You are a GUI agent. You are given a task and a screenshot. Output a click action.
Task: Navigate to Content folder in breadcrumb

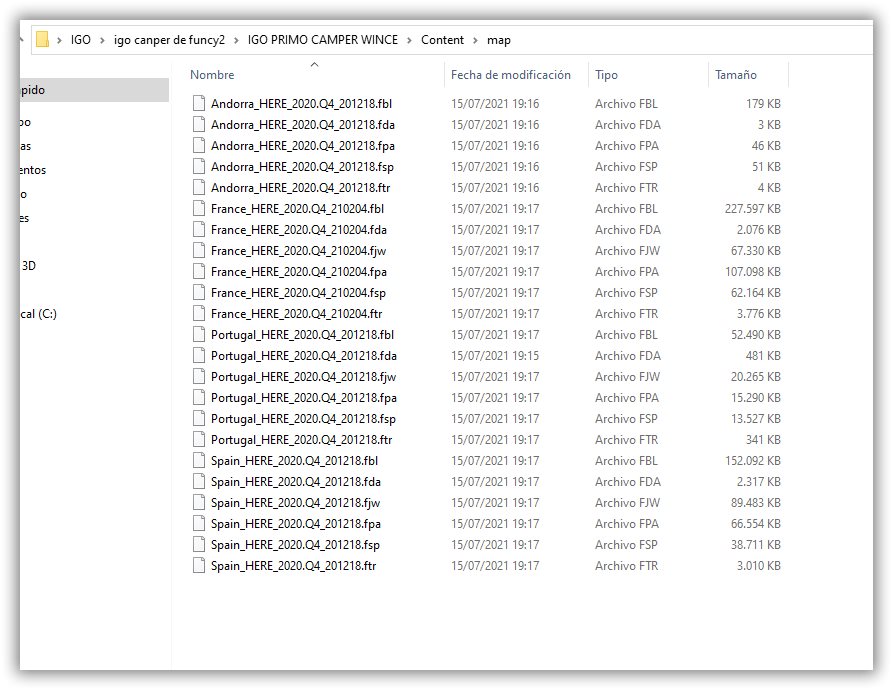442,40
